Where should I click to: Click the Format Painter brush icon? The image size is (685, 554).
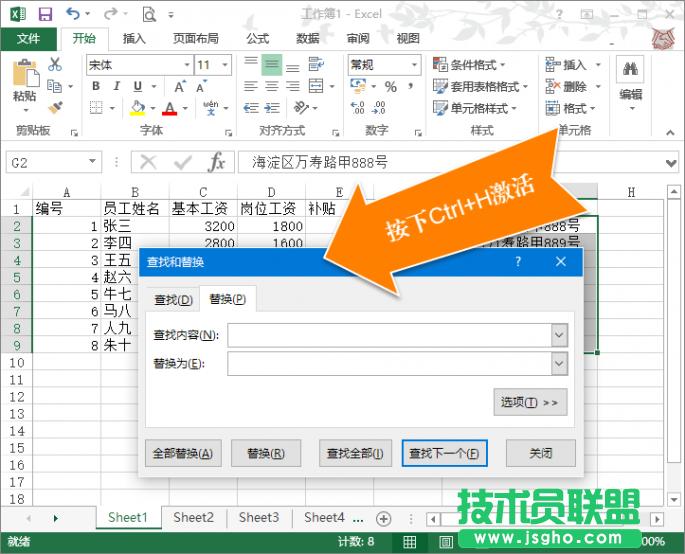tap(55, 108)
